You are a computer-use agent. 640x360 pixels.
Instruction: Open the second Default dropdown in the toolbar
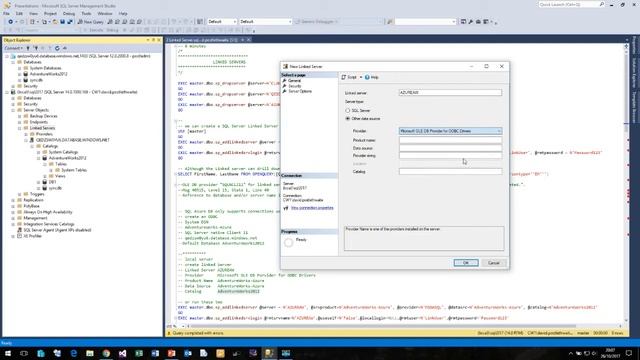click(265, 22)
